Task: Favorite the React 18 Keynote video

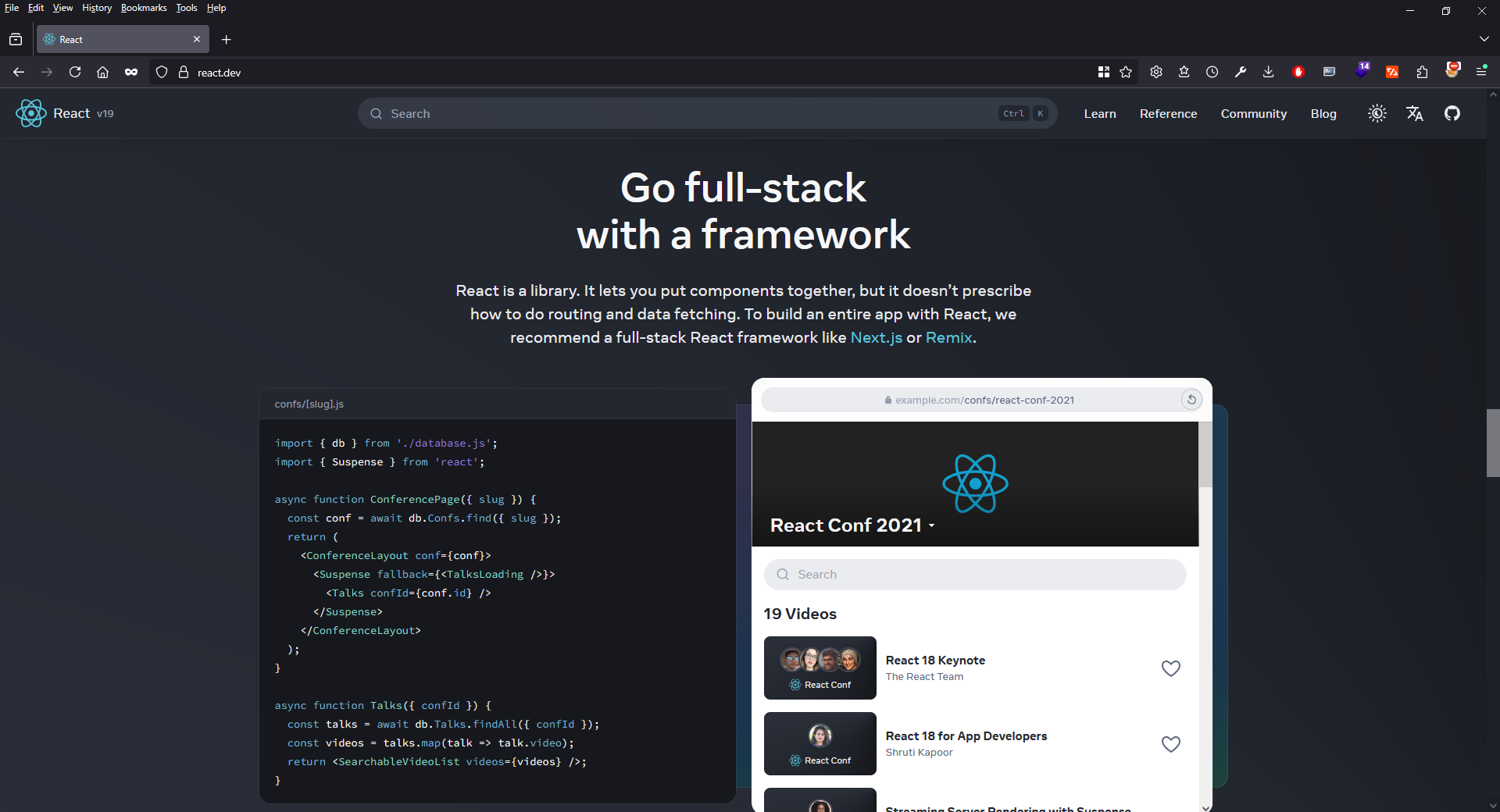Action: [1170, 668]
